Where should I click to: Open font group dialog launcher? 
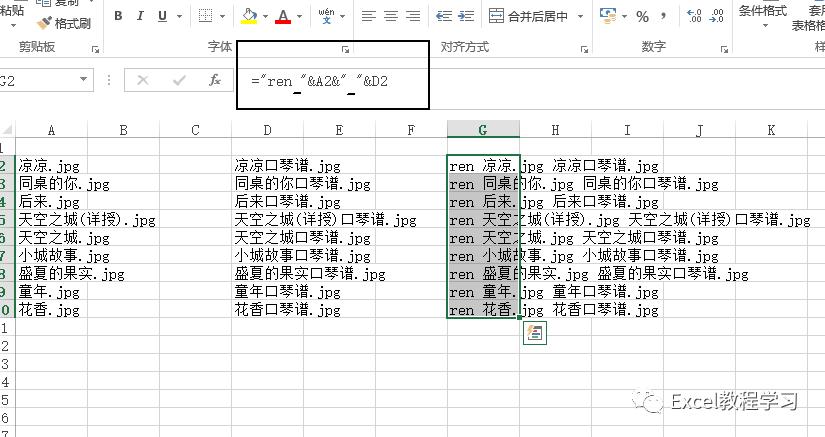click(345, 49)
